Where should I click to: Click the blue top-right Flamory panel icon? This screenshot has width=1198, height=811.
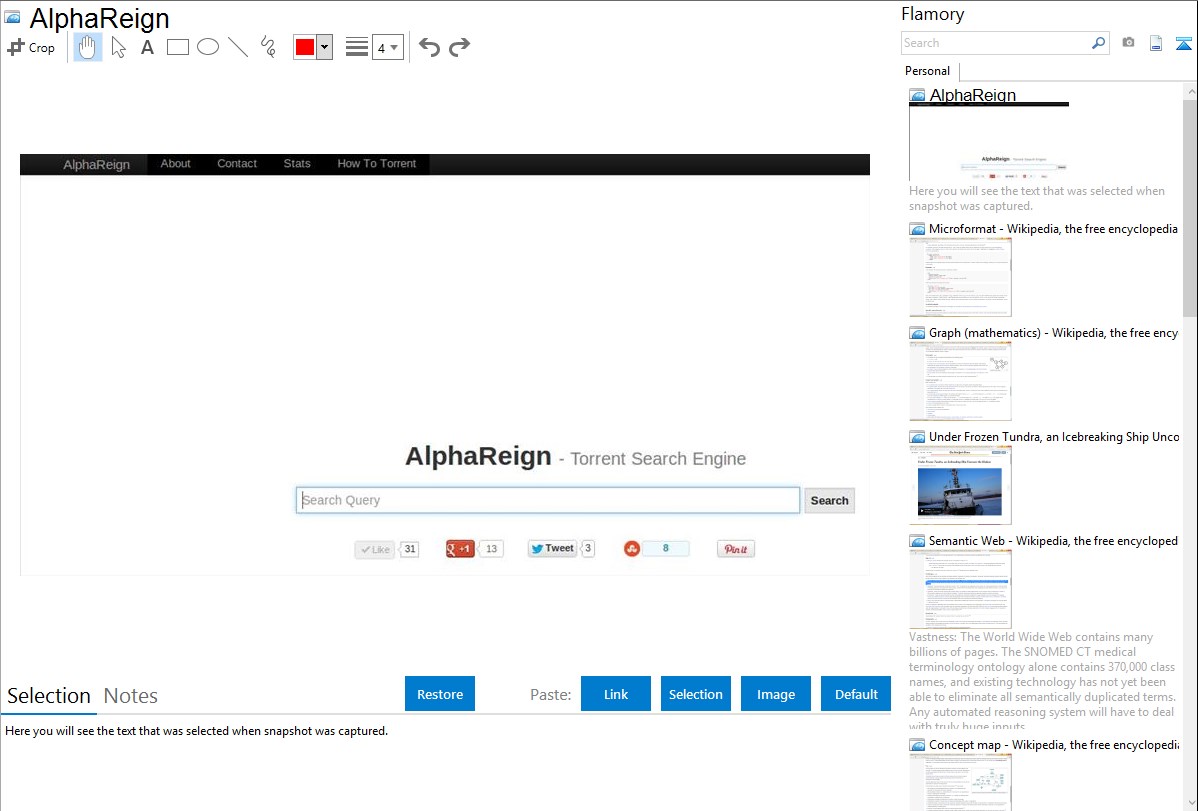[x=1183, y=43]
